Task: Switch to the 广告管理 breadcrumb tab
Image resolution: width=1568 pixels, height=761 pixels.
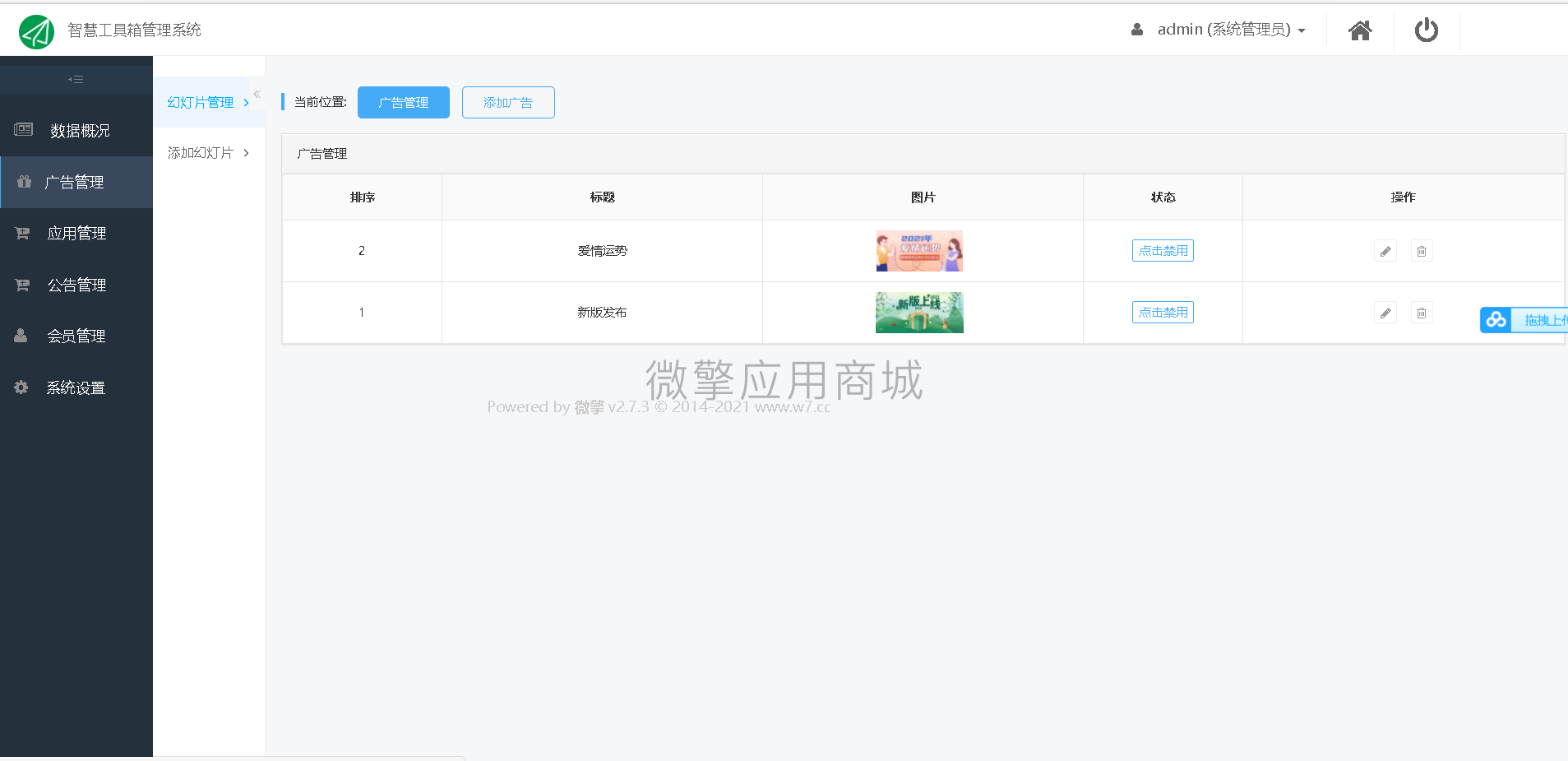Action: (403, 102)
